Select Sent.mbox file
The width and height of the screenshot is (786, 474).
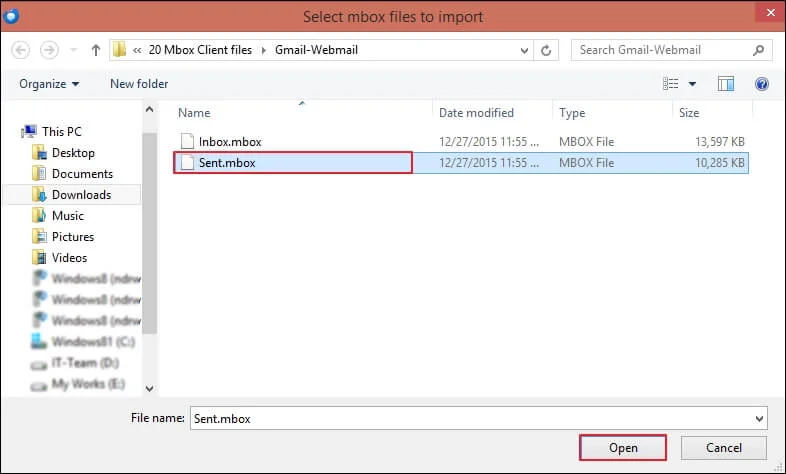pos(461,163)
